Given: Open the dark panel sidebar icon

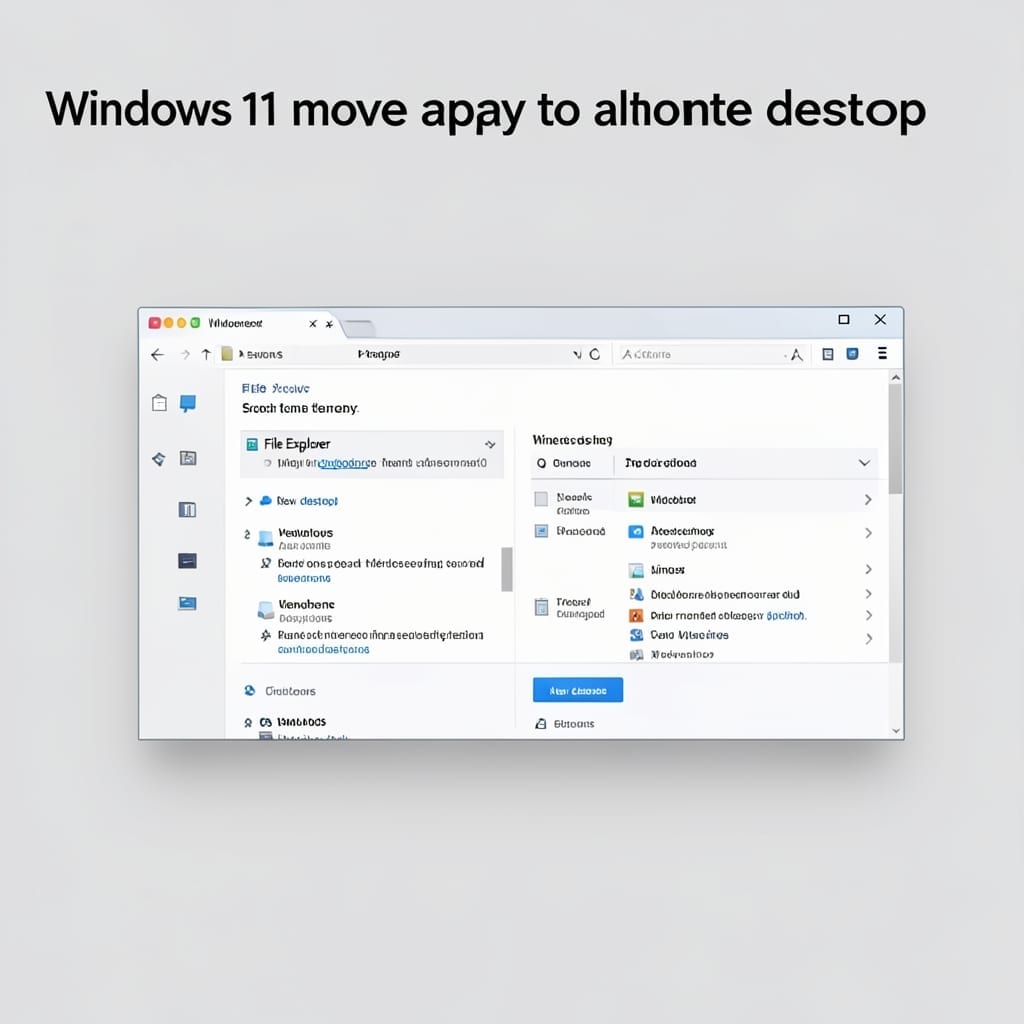Looking at the screenshot, I should coord(187,561).
